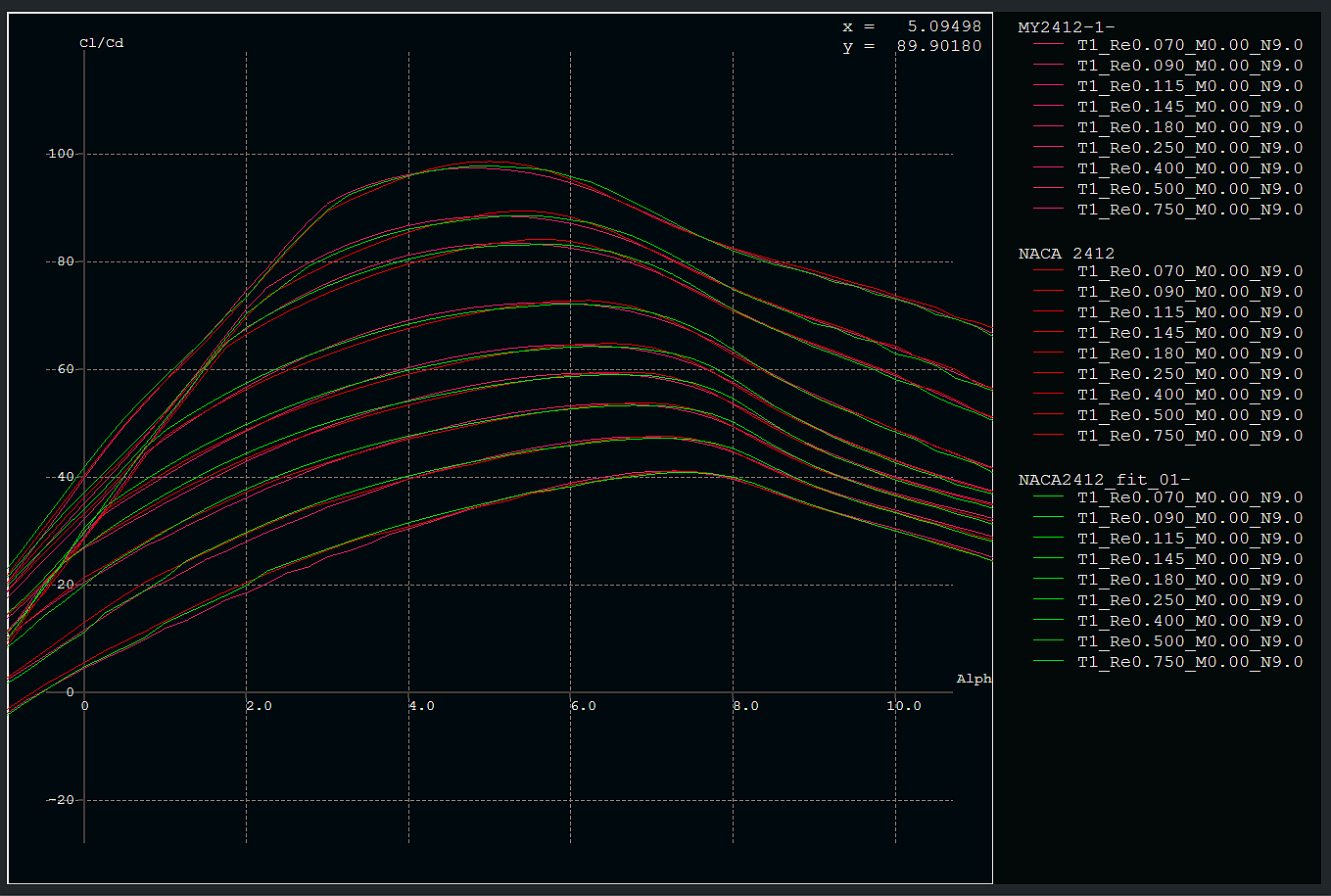1331x896 pixels.
Task: Click MY2412-1- T1_Re0.500_M0.00_N9.0 entry
Action: point(1168,189)
